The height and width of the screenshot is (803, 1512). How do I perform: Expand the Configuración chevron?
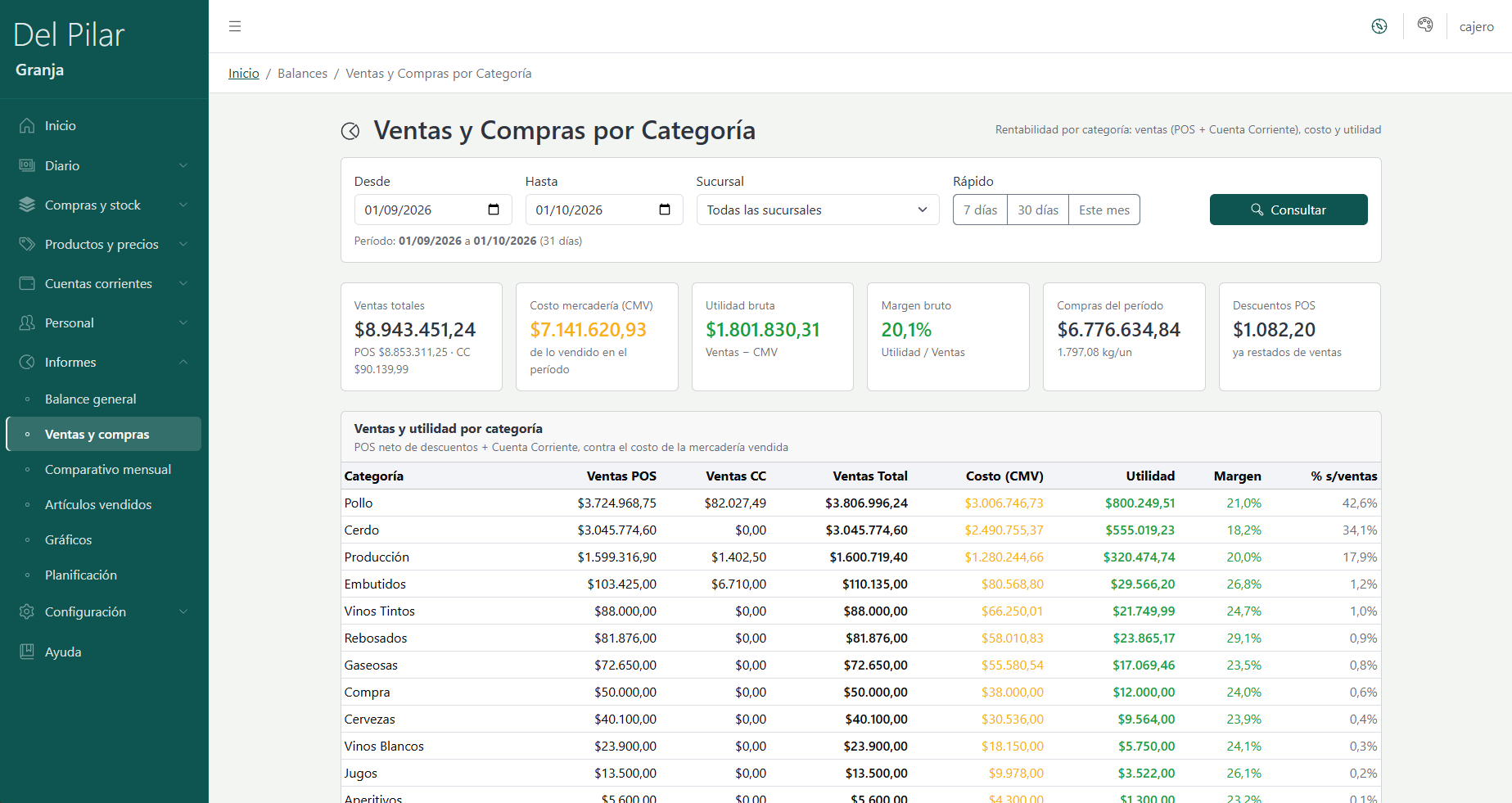point(183,611)
